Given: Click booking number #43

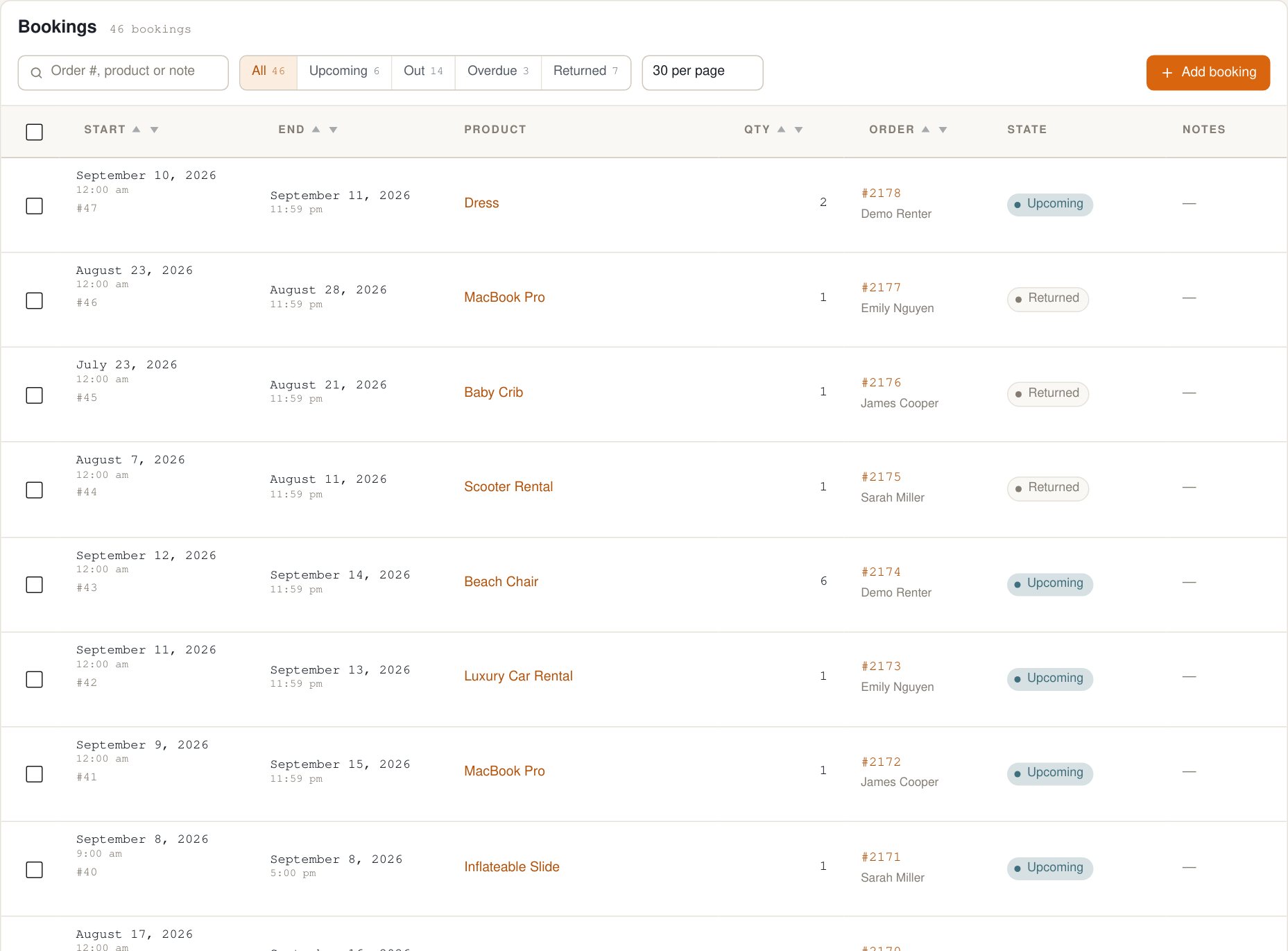Looking at the screenshot, I should pos(87,588).
